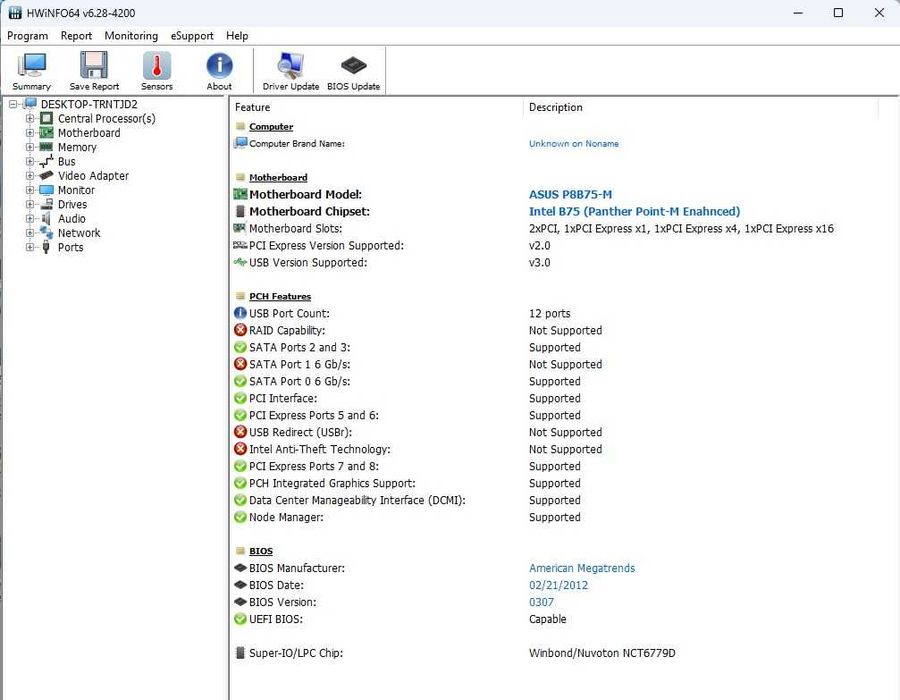The image size is (900, 700).
Task: Select the Motherboard tree item label
Action: tap(89, 133)
